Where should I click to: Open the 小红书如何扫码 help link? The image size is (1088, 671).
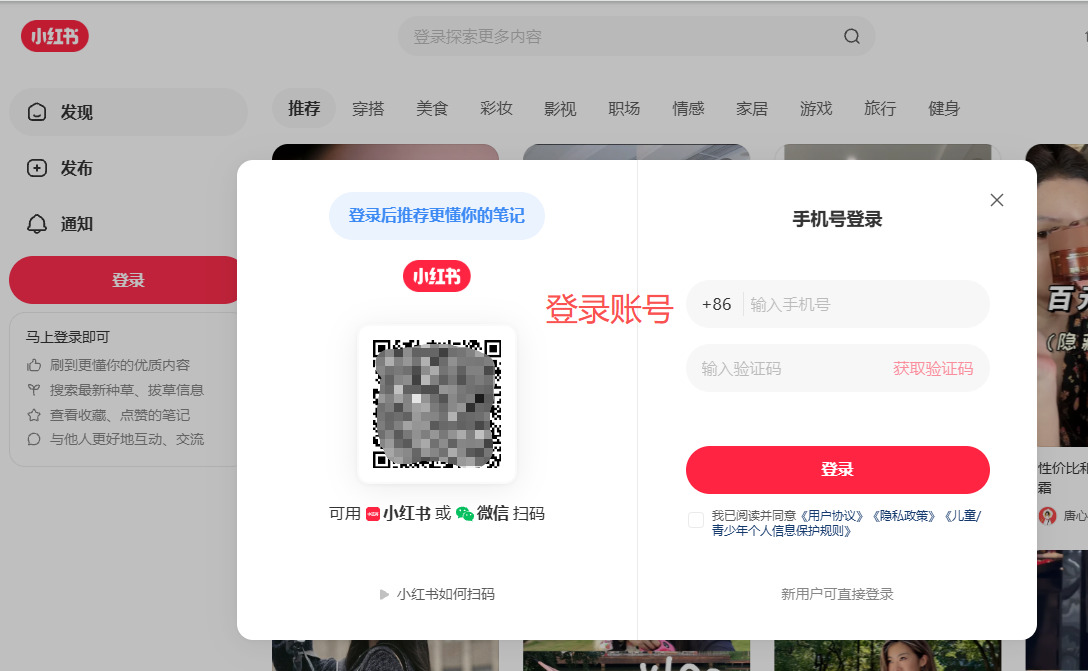(445, 594)
